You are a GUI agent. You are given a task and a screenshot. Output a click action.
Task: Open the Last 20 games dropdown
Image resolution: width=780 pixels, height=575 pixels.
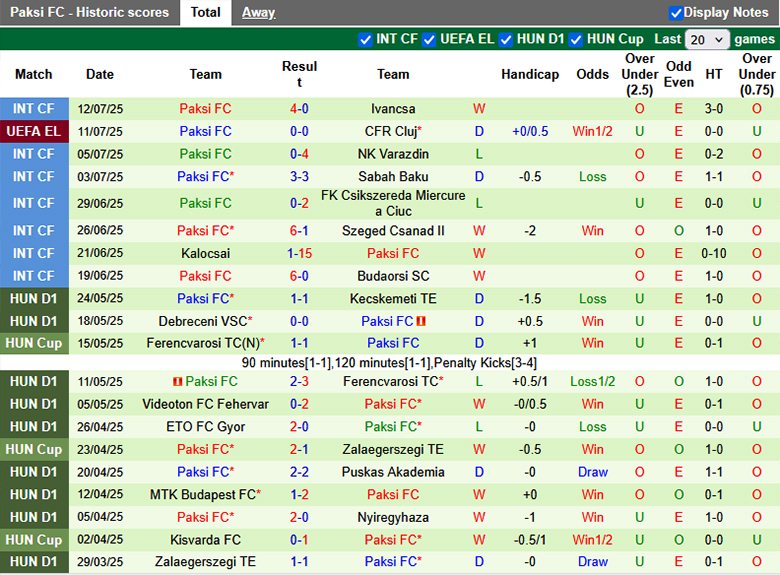(x=707, y=39)
